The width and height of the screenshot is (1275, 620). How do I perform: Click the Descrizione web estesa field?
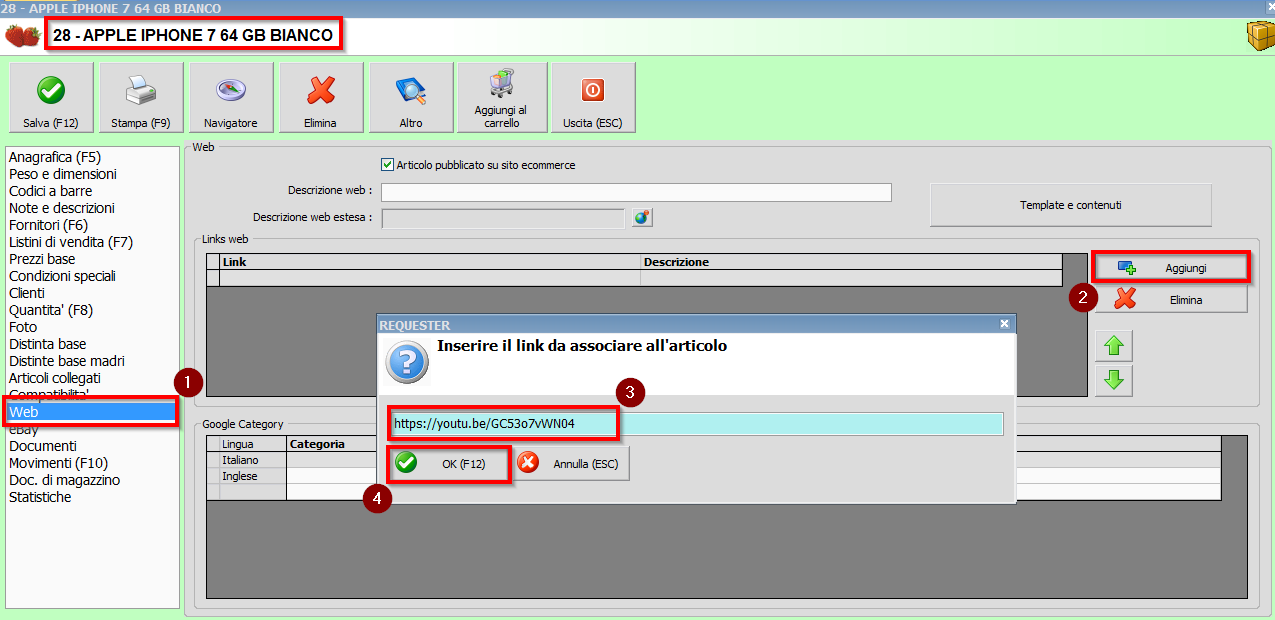[x=503, y=217]
